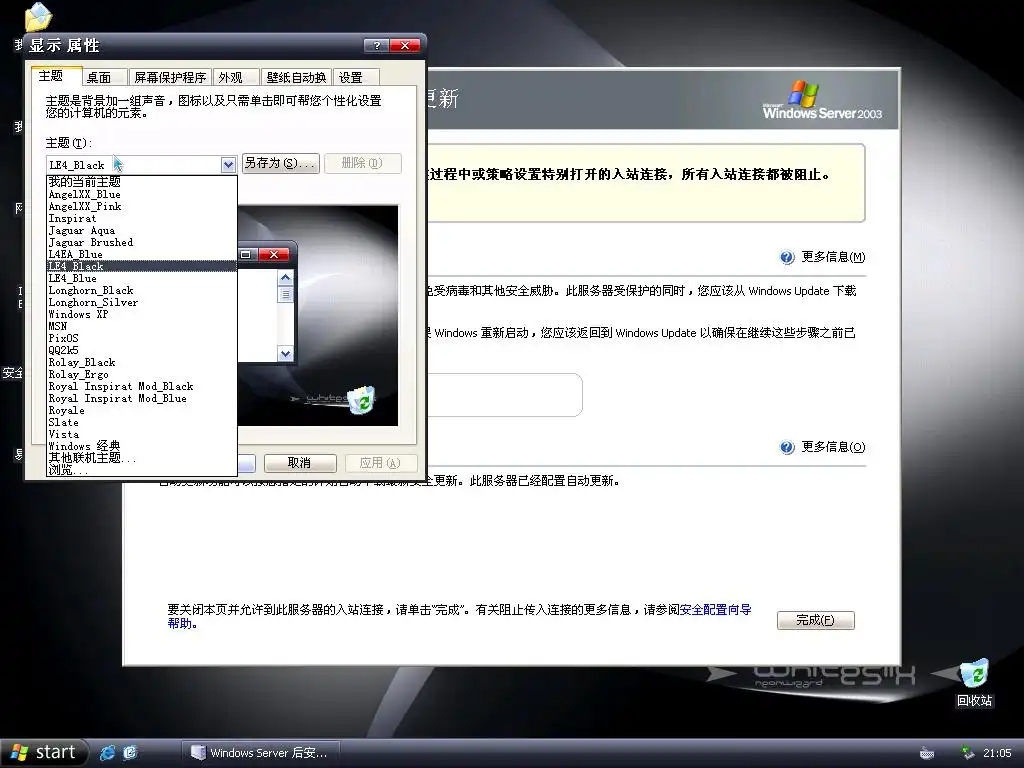The height and width of the screenshot is (768, 1024).
Task: Click the 删除(D) button
Action: (x=362, y=163)
